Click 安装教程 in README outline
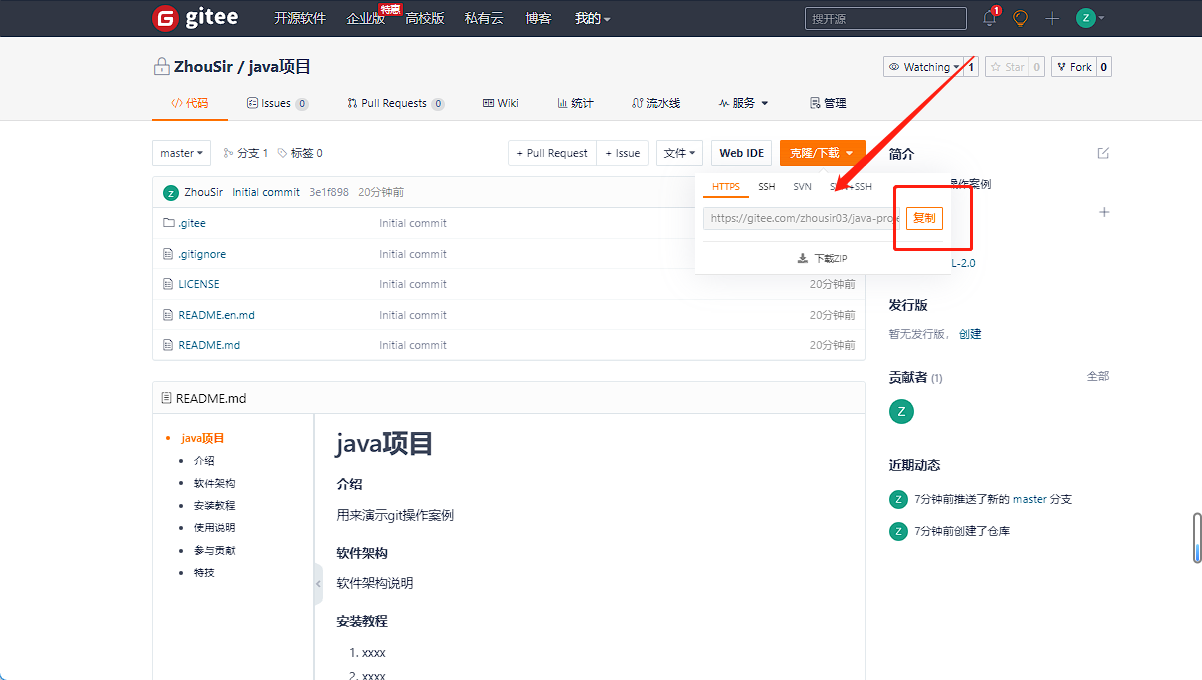The width and height of the screenshot is (1202, 680). (x=214, y=505)
